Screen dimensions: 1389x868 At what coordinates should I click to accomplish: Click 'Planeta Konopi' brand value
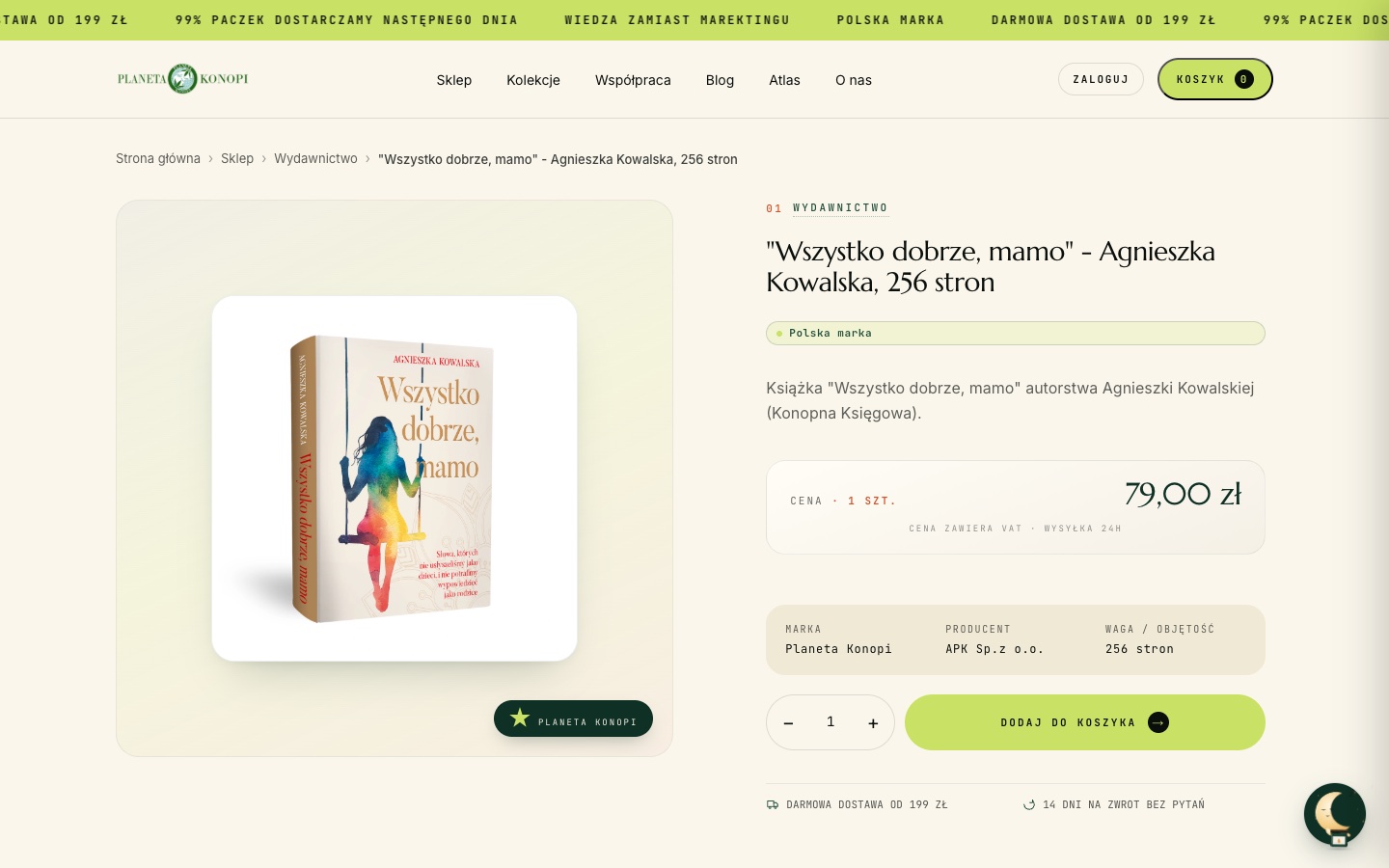[x=838, y=649]
